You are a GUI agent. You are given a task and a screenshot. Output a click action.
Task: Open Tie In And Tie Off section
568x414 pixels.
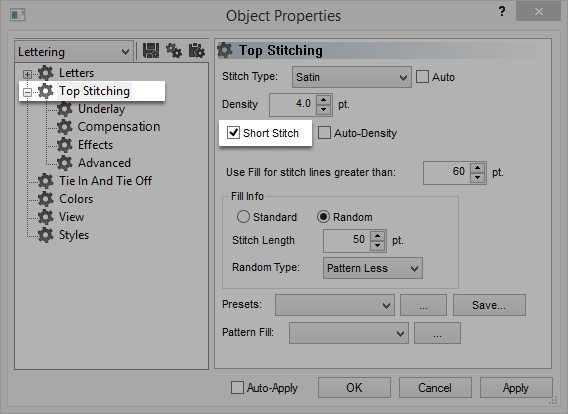105,181
